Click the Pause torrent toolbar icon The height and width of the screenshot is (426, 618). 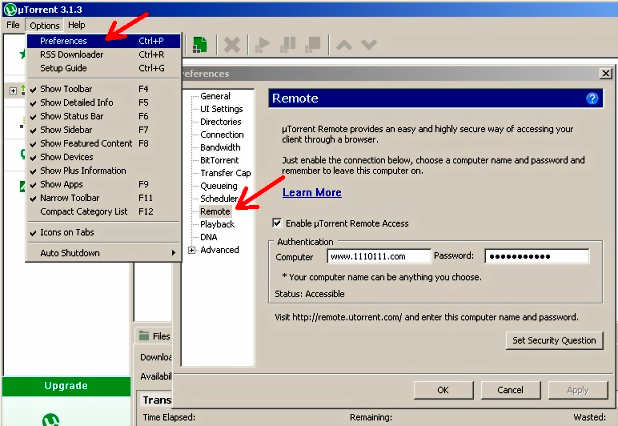[288, 45]
